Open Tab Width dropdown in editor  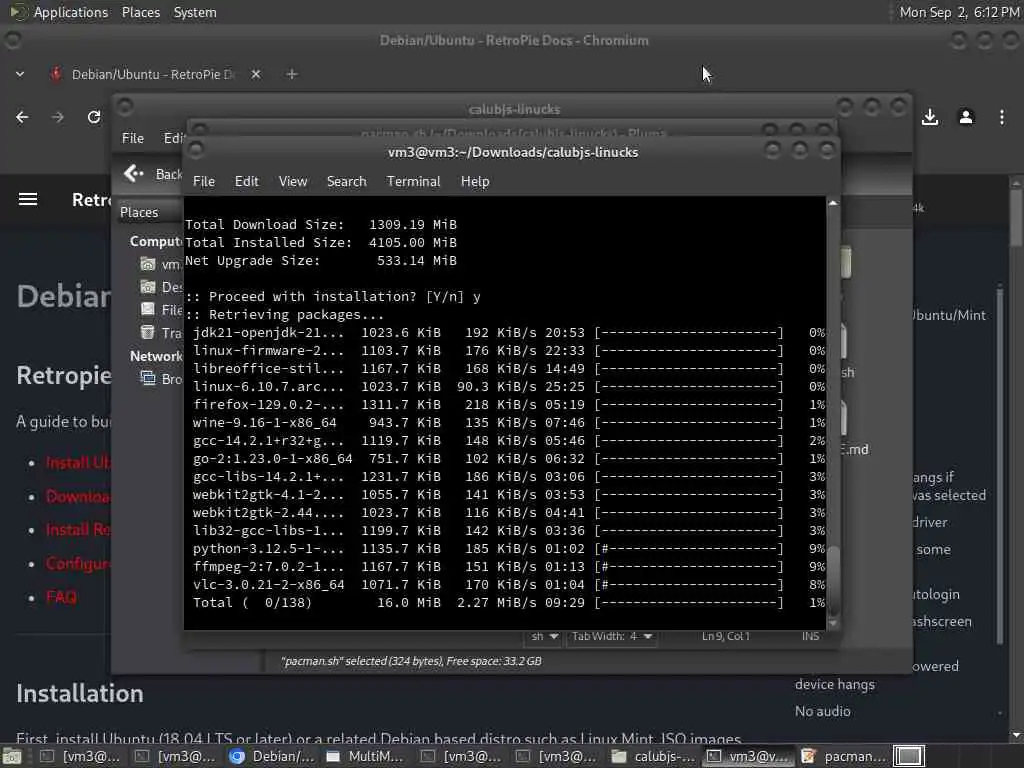612,636
